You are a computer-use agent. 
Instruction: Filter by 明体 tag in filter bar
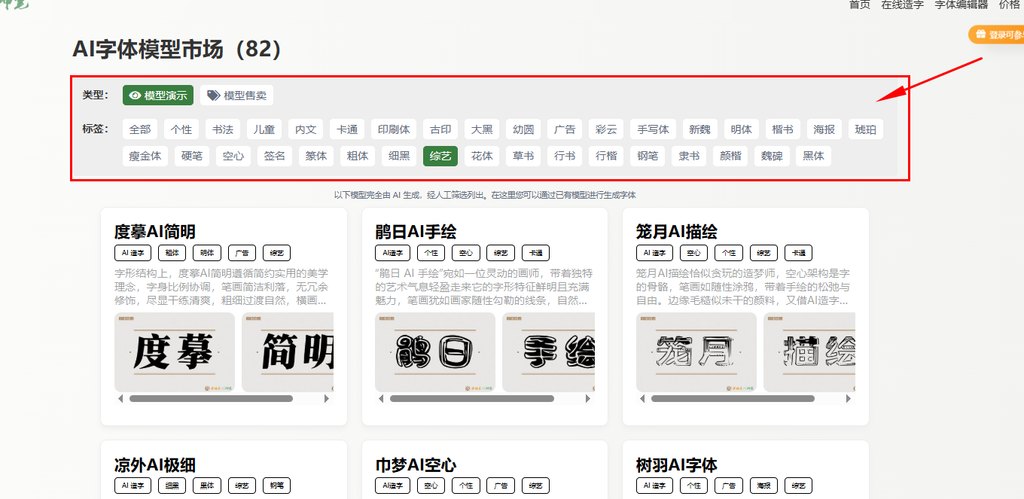click(741, 129)
